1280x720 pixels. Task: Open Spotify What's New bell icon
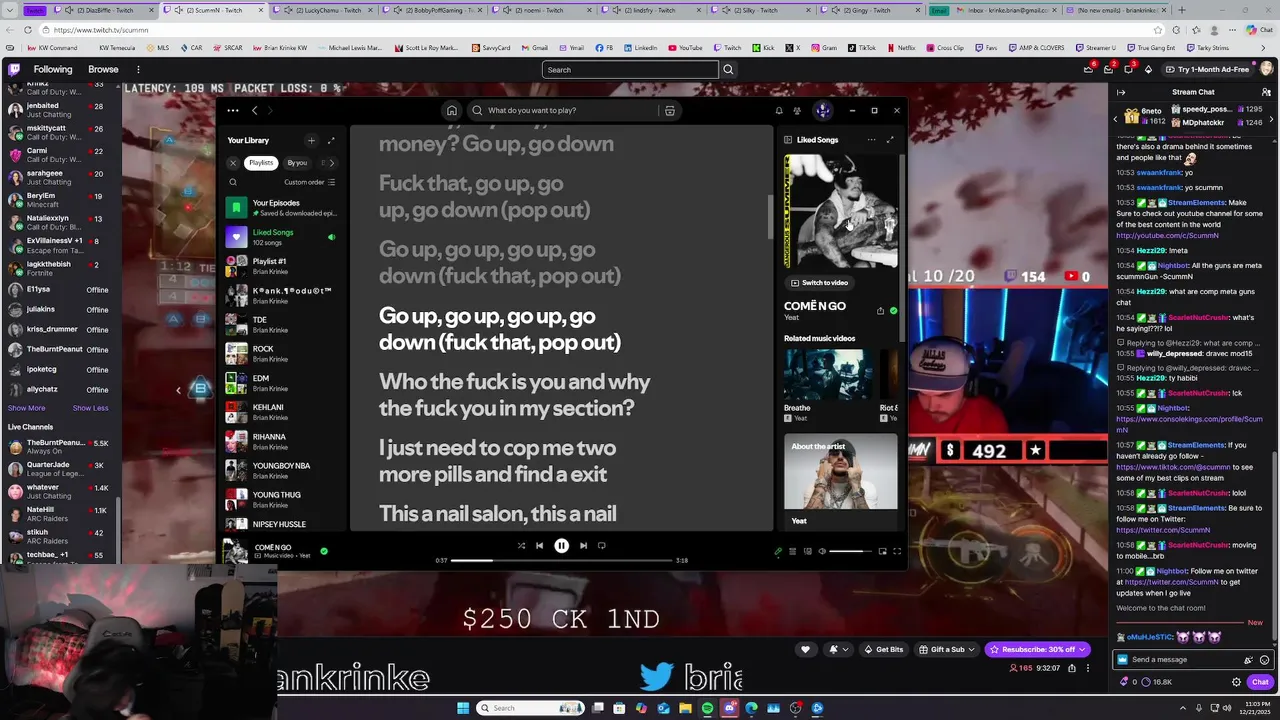tap(779, 110)
